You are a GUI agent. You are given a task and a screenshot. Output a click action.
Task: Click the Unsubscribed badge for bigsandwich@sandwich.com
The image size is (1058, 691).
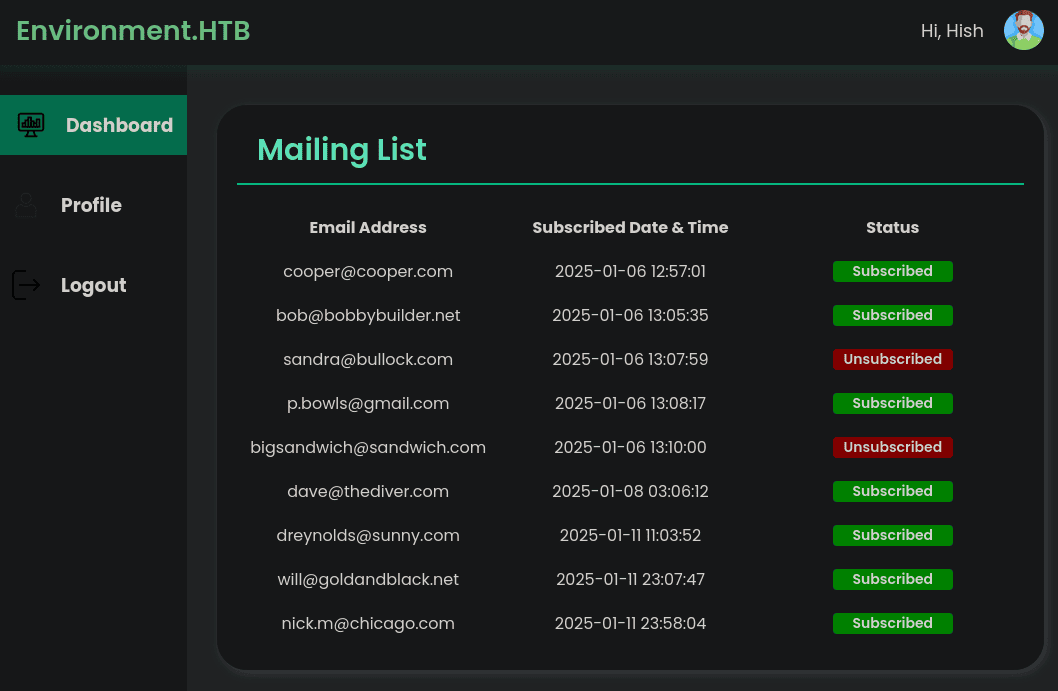892,447
